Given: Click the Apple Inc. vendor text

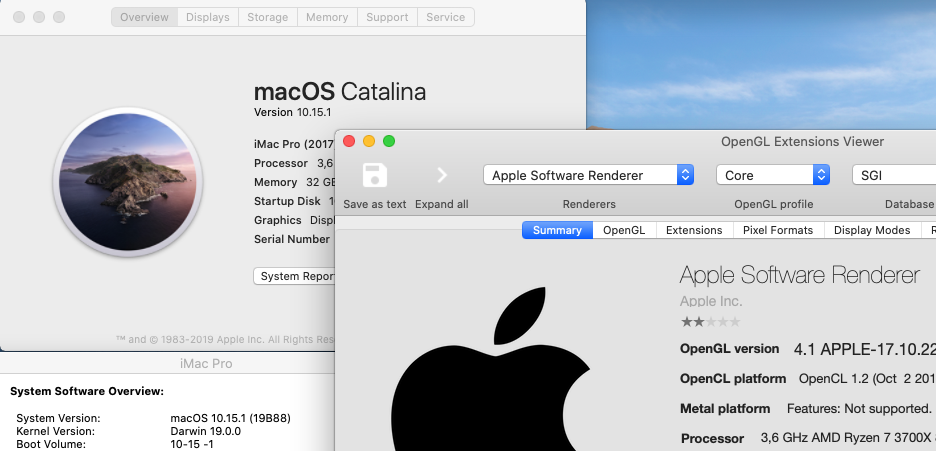Looking at the screenshot, I should pos(711,301).
